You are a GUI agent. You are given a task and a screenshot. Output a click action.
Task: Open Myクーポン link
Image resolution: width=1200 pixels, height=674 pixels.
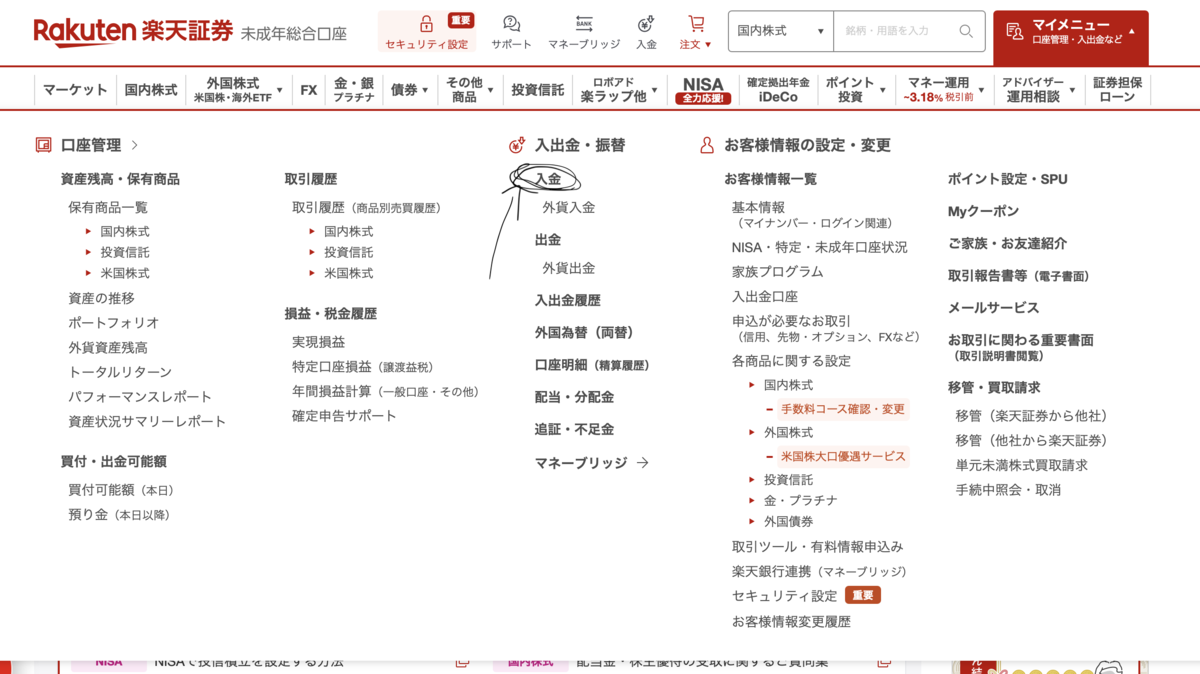point(984,211)
